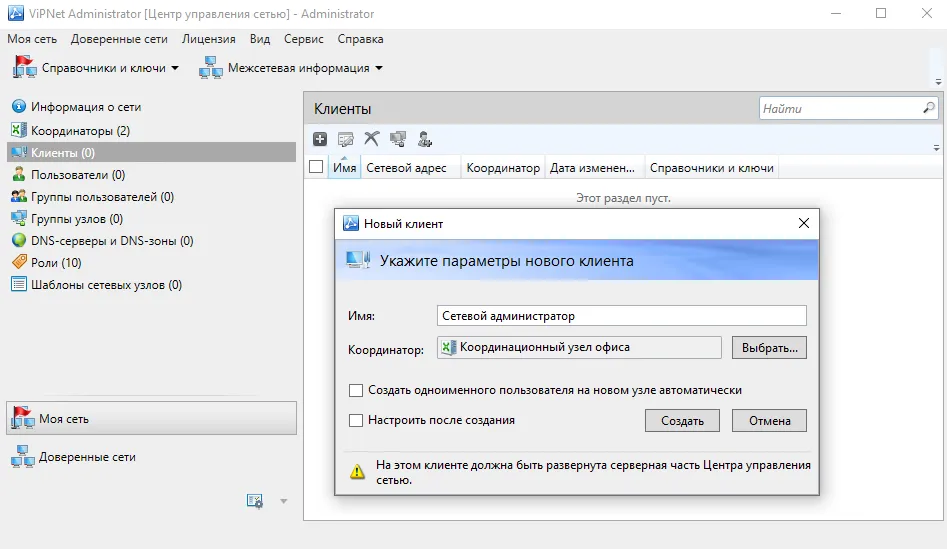The width and height of the screenshot is (947, 549).
Task: Open the Сервис menu
Action: pos(304,39)
